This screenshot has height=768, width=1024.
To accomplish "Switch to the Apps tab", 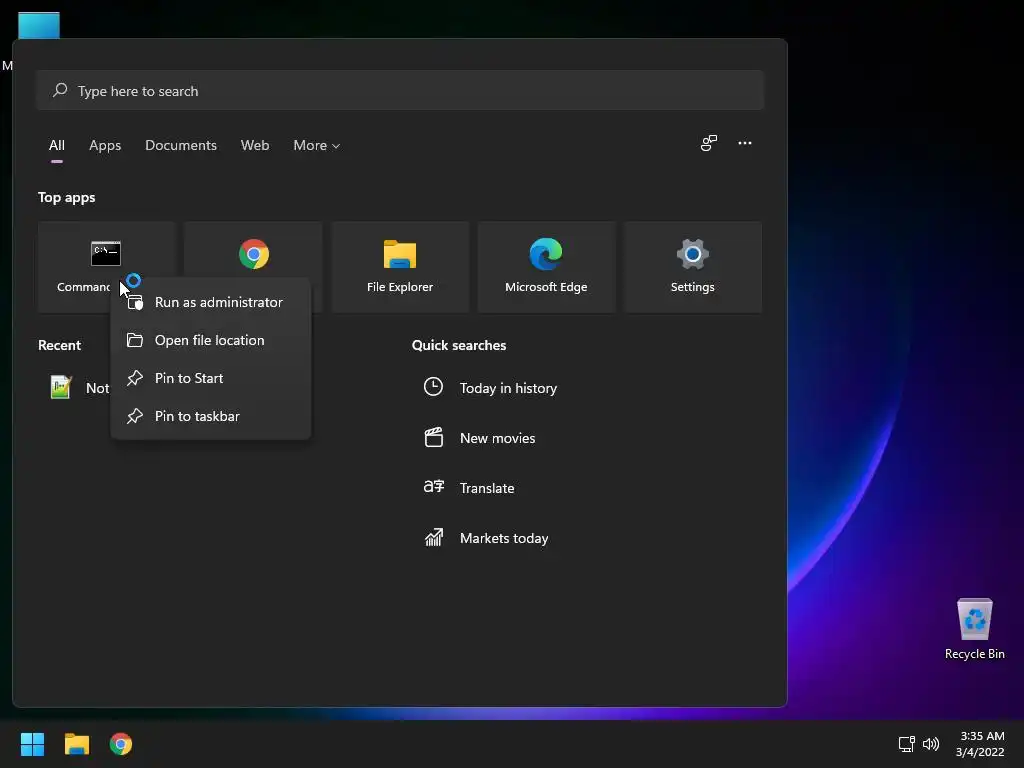I will 105,146.
